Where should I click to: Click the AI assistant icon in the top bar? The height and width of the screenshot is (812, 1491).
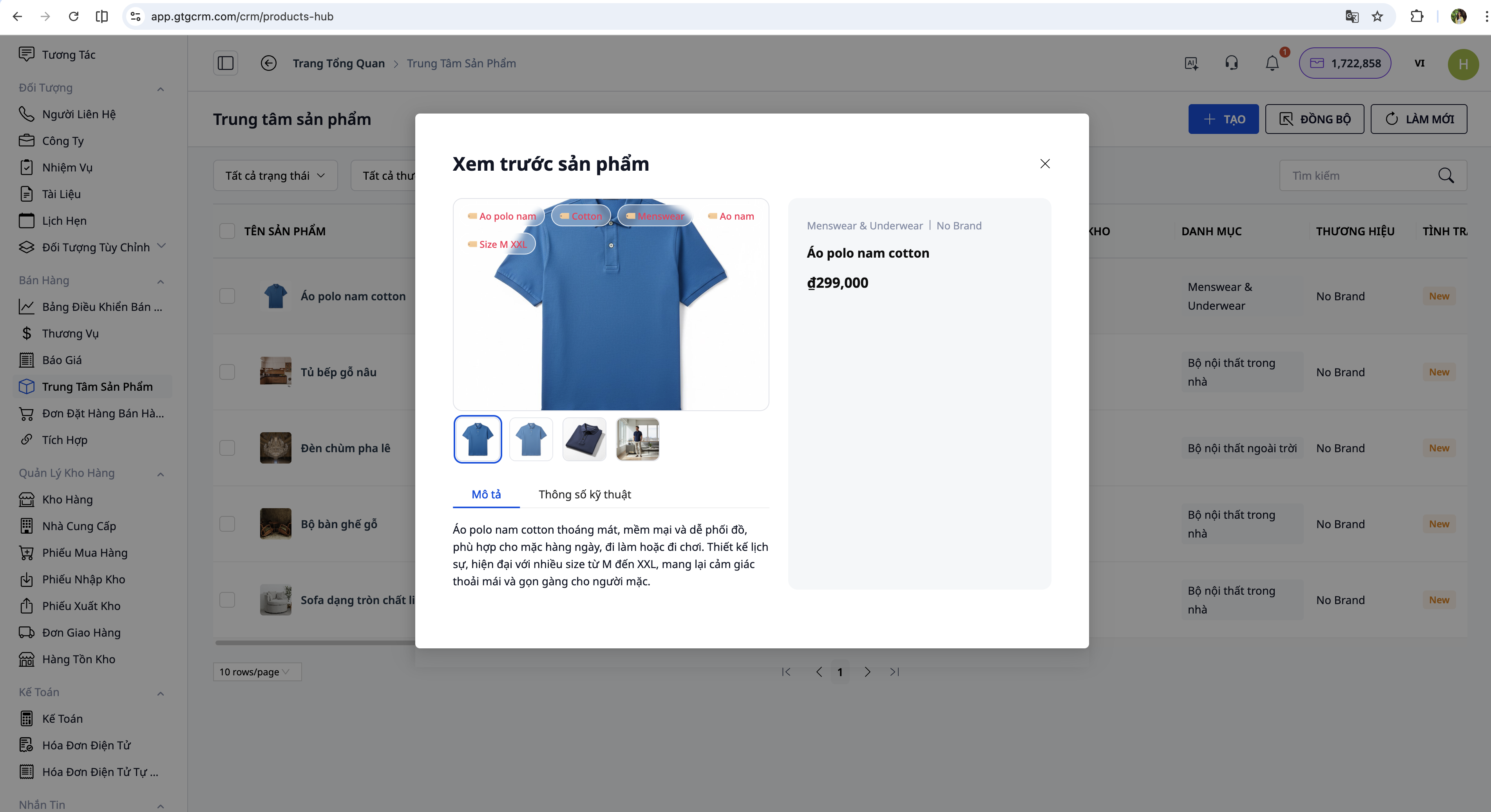click(1191, 63)
